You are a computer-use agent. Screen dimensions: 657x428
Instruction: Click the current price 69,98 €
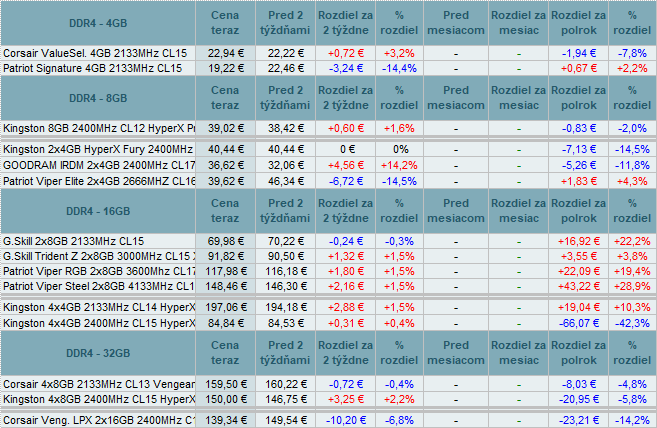(226, 241)
